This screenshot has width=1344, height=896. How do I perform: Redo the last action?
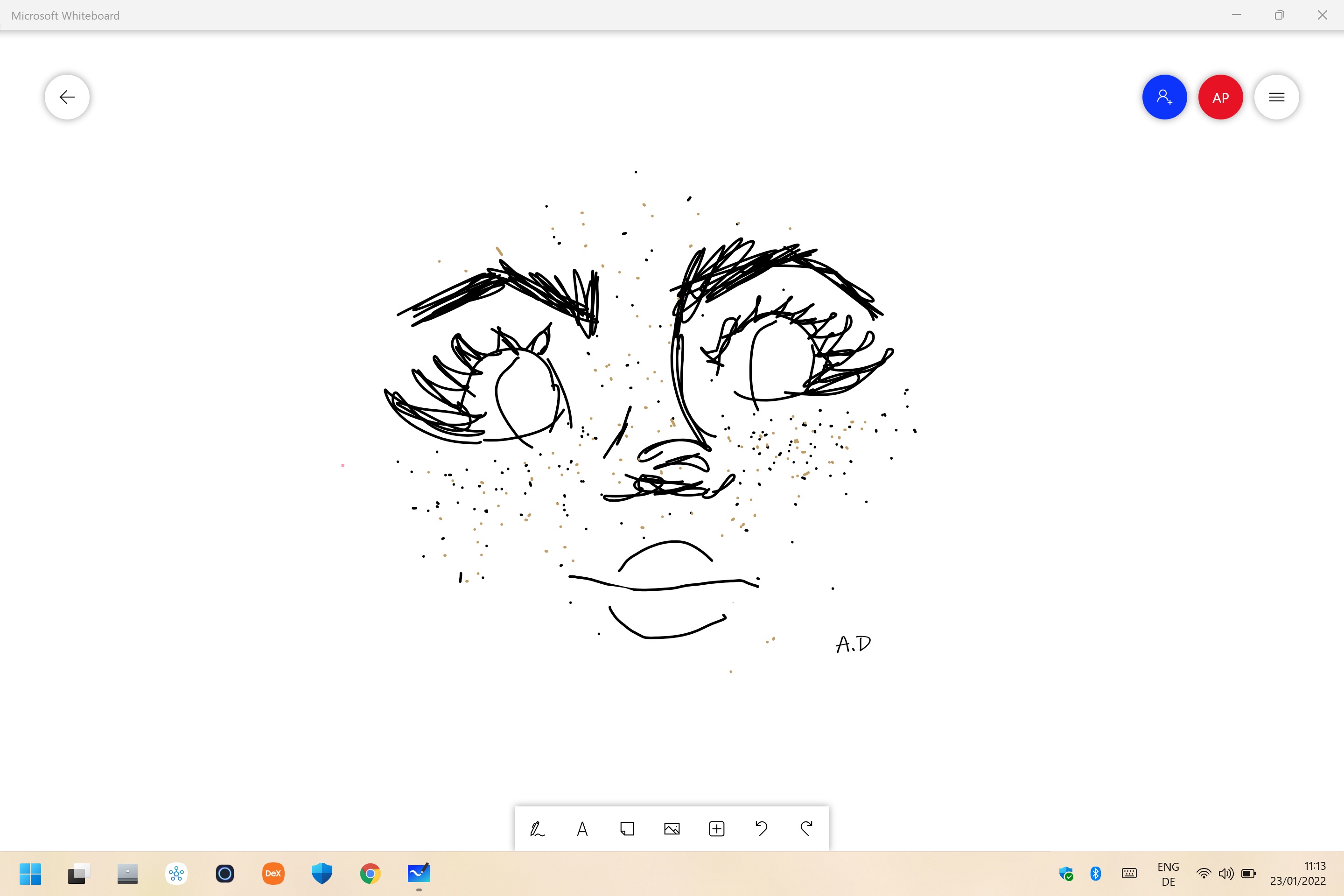point(806,829)
